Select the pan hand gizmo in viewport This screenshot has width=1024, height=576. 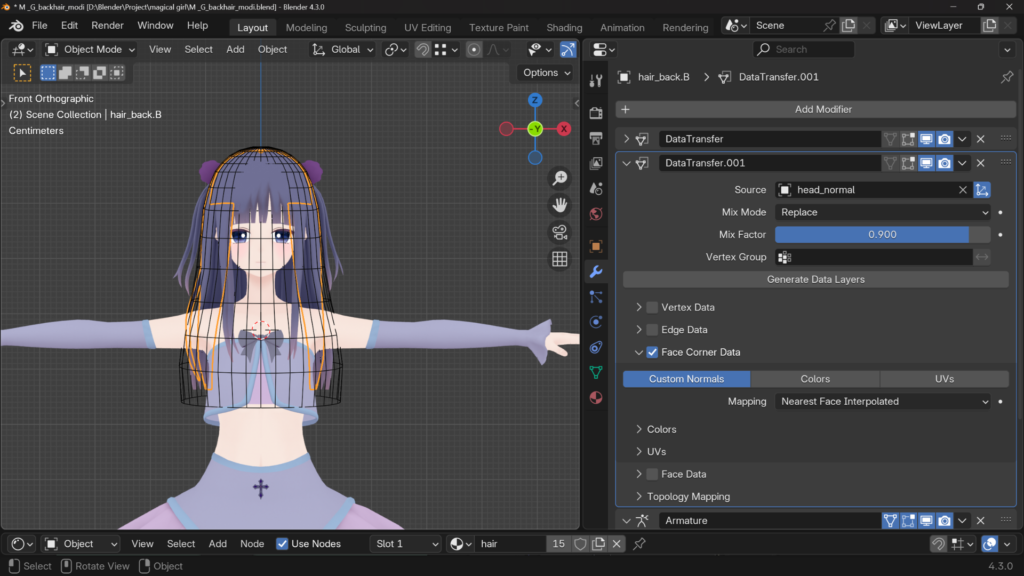pyautogui.click(x=560, y=205)
